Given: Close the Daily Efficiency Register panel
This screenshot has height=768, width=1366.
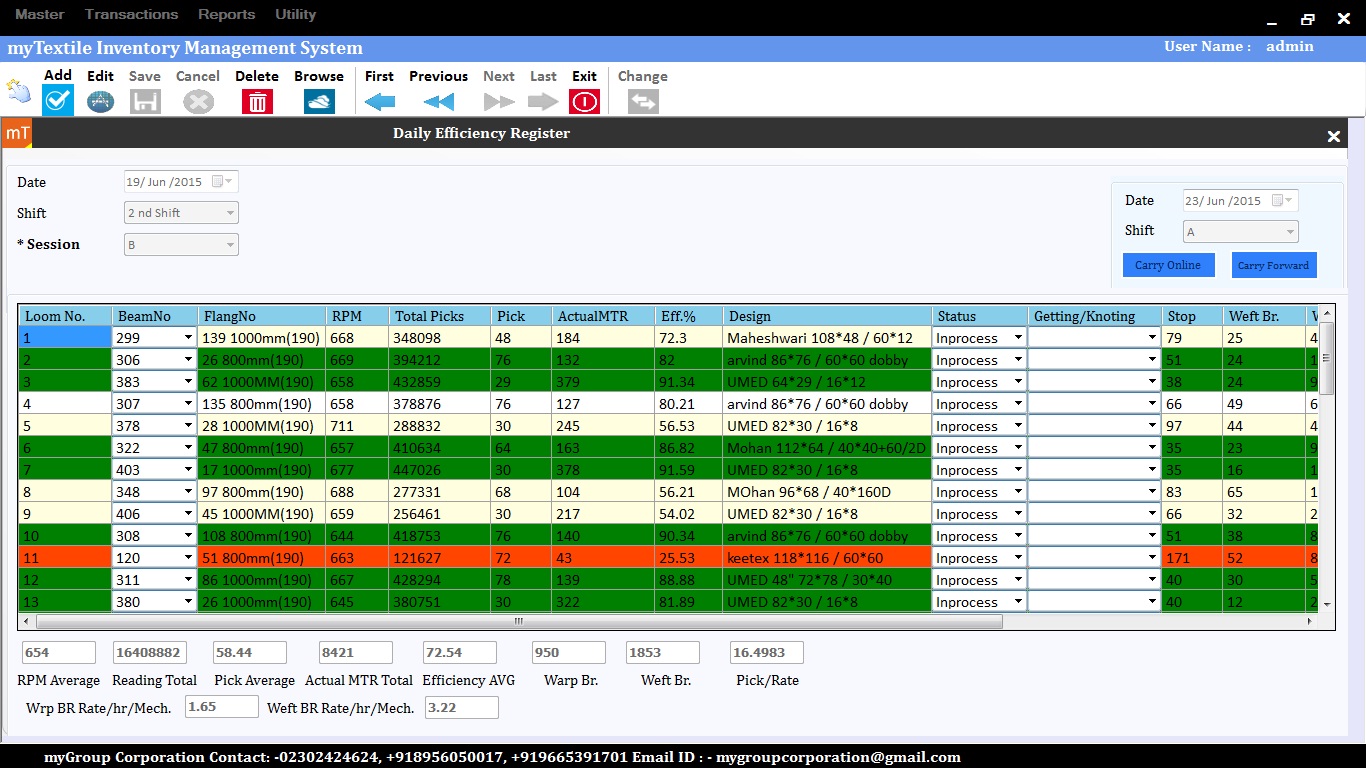Looking at the screenshot, I should [1333, 136].
